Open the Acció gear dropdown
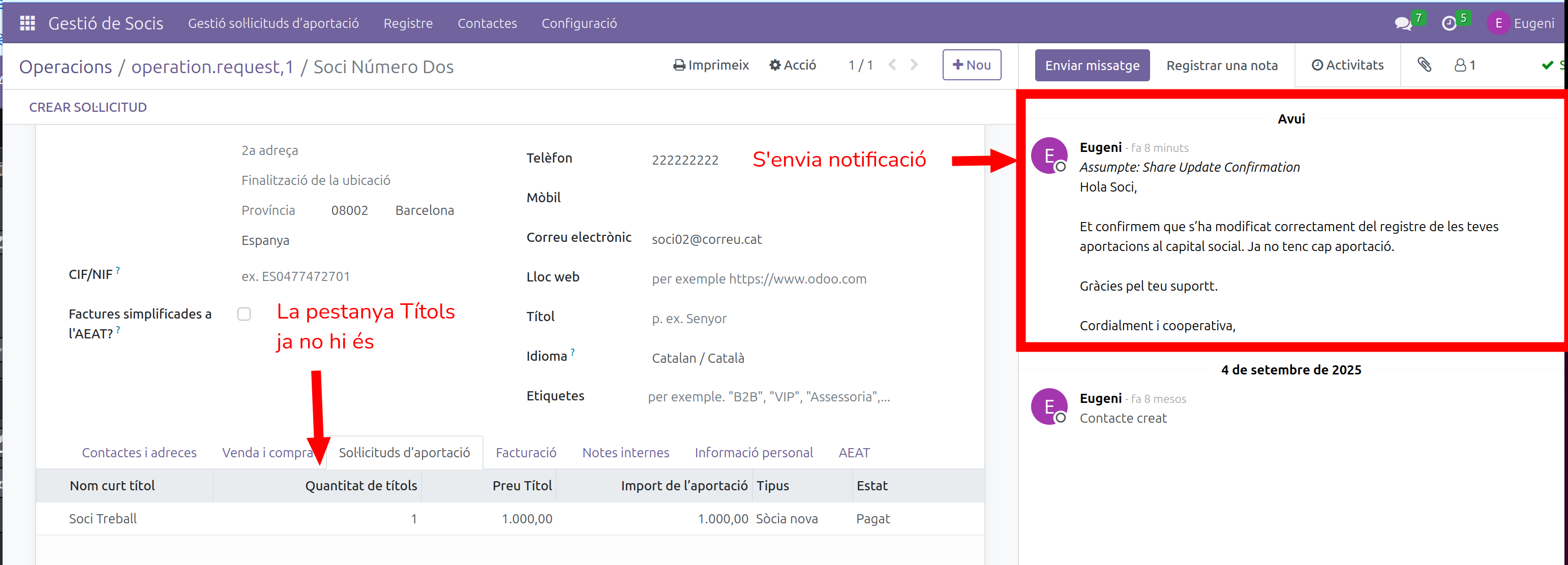The image size is (1568, 565). (x=793, y=65)
